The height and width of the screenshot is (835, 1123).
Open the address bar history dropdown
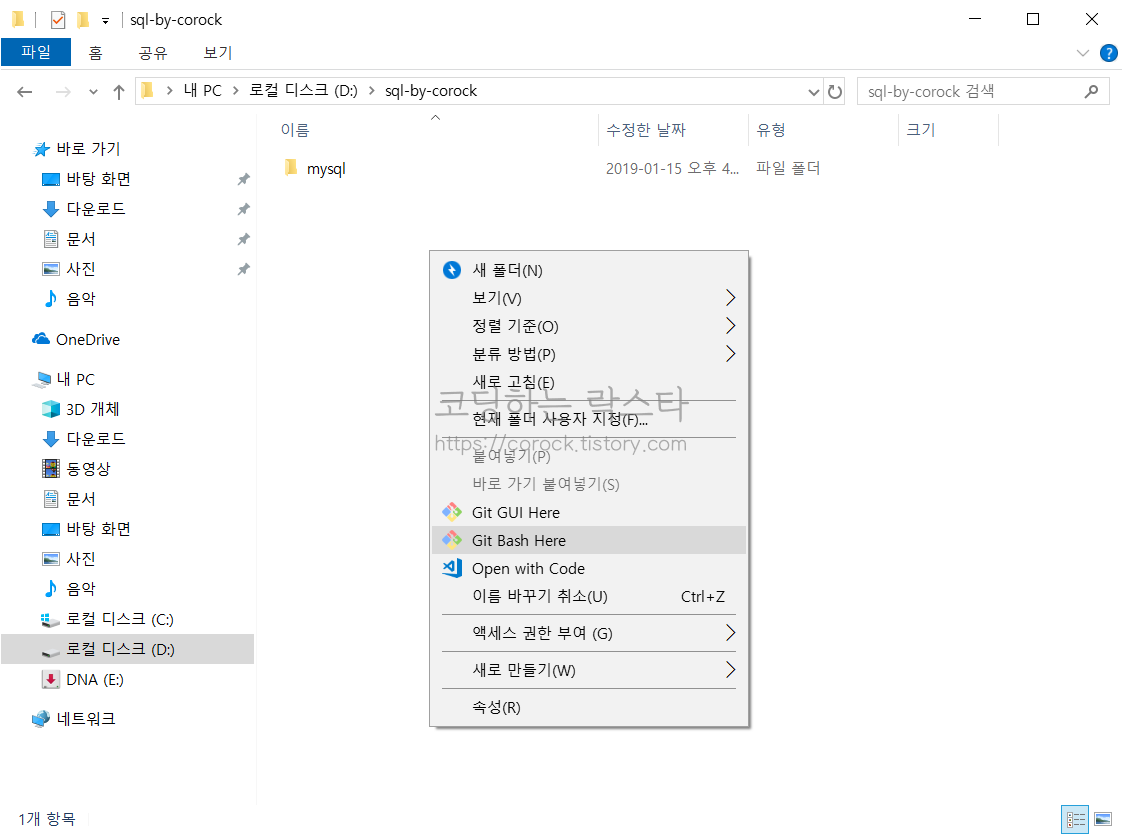tap(813, 91)
